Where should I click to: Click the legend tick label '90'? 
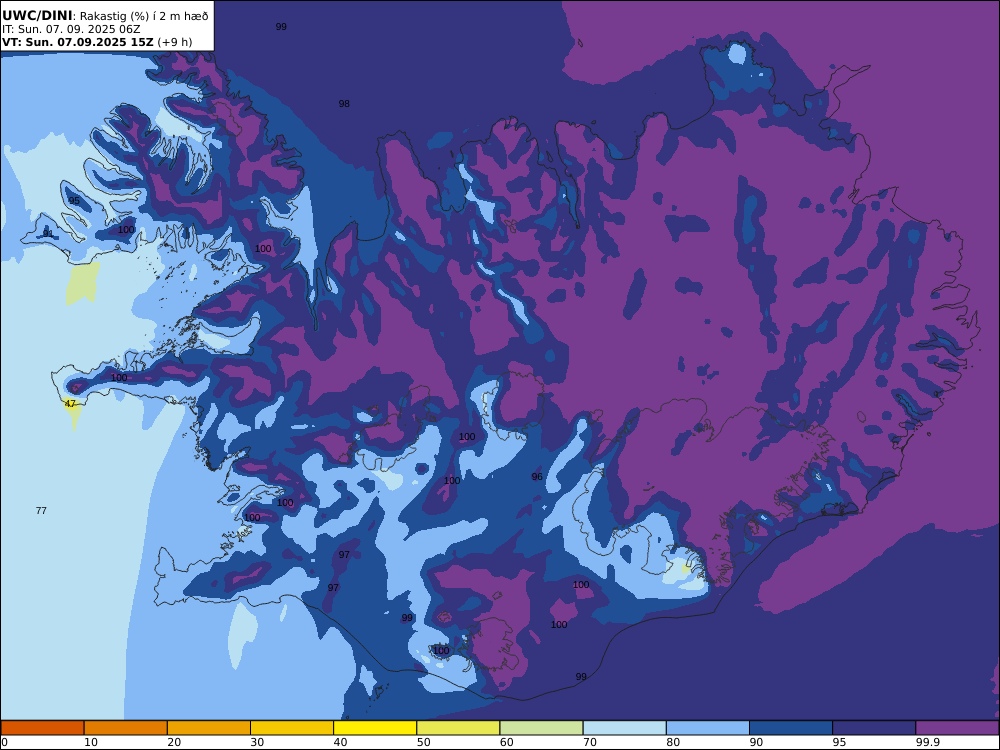[756, 742]
